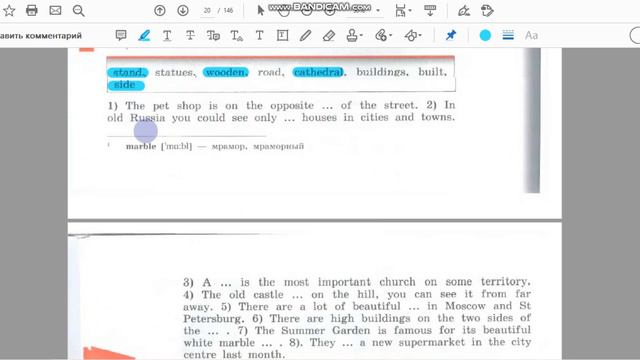The height and width of the screenshot is (360, 640).
Task: Toggle the keep tool selected pin
Action: click(x=451, y=36)
